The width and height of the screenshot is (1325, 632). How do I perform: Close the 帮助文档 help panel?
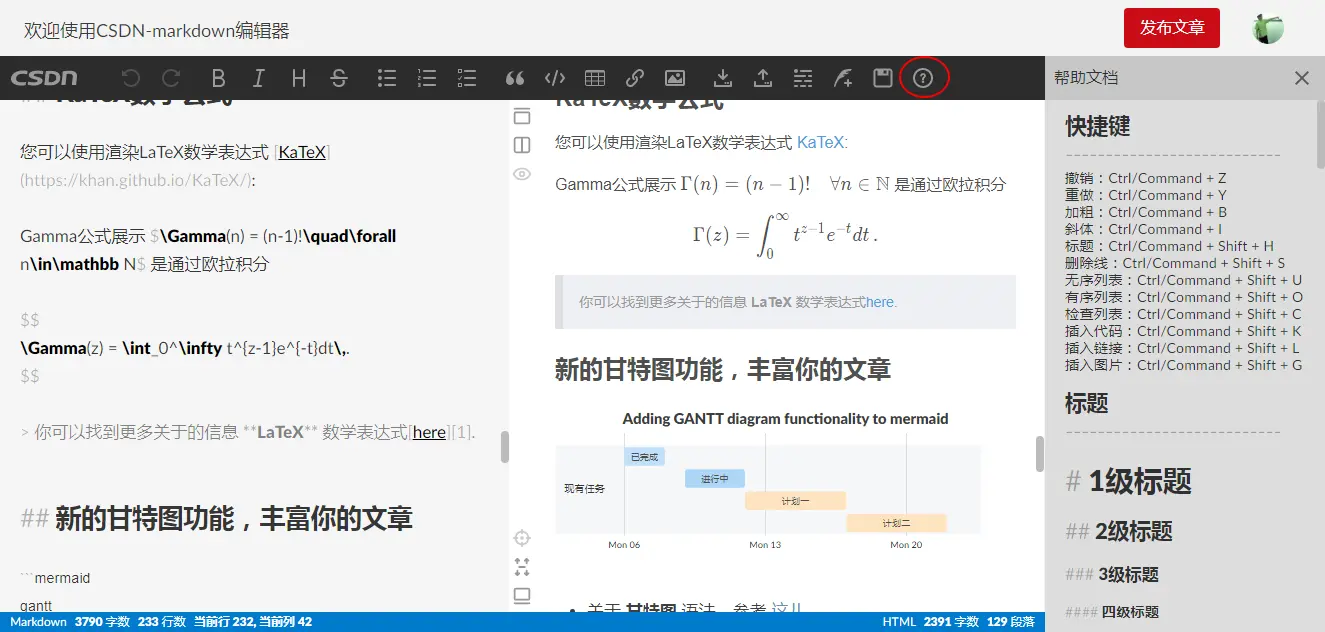(1302, 78)
